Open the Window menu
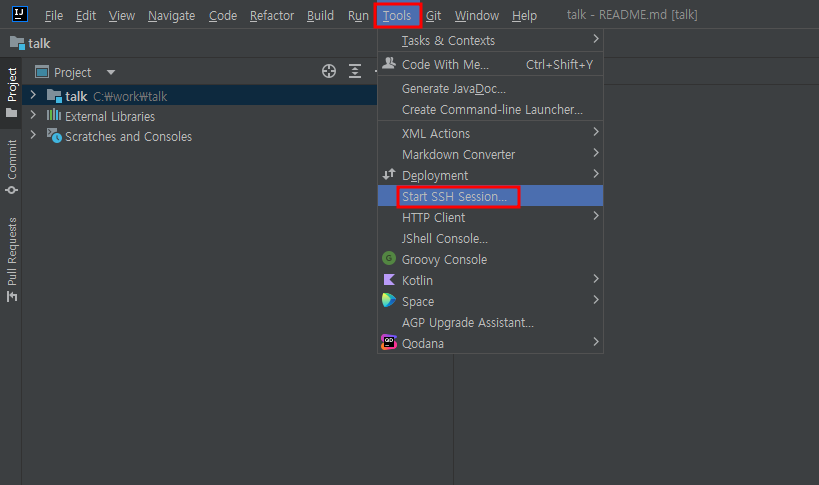Viewport: 819px width, 485px height. pos(477,16)
